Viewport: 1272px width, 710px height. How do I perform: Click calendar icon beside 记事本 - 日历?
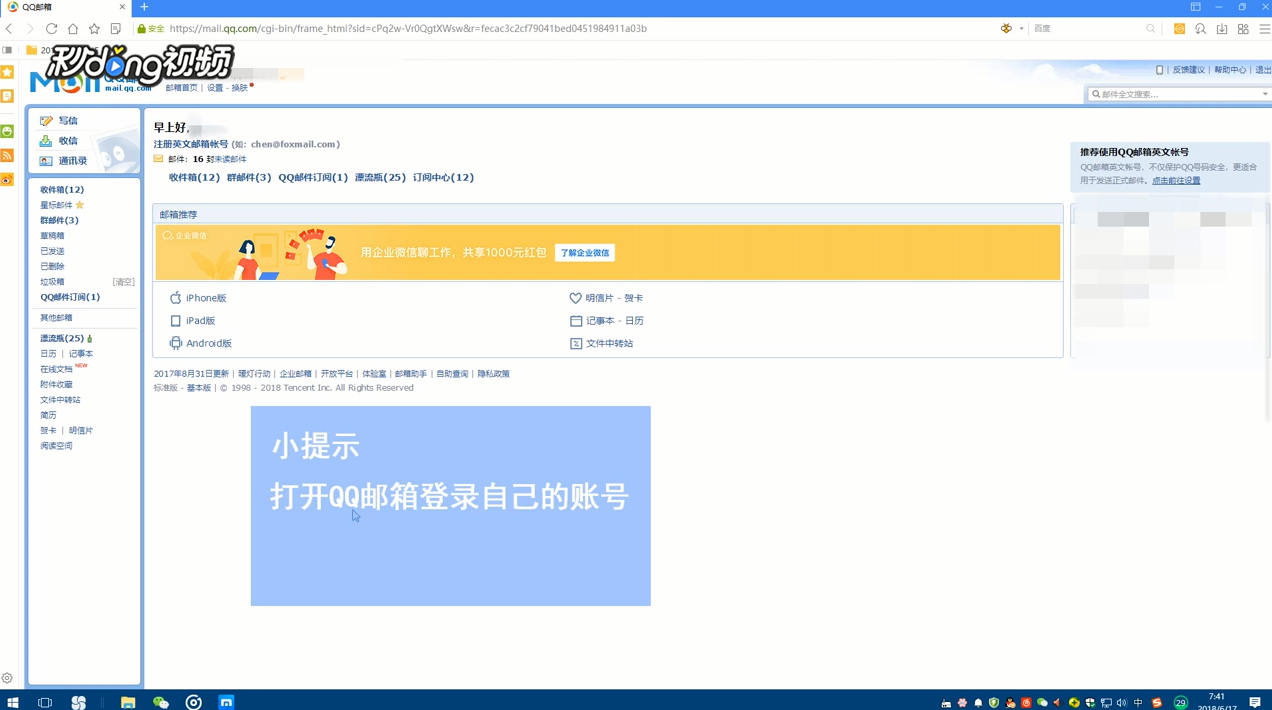576,321
